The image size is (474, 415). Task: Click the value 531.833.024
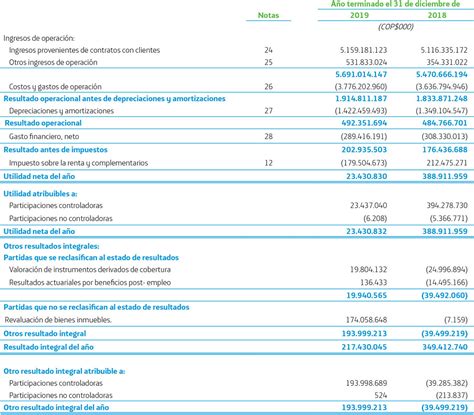click(x=366, y=62)
